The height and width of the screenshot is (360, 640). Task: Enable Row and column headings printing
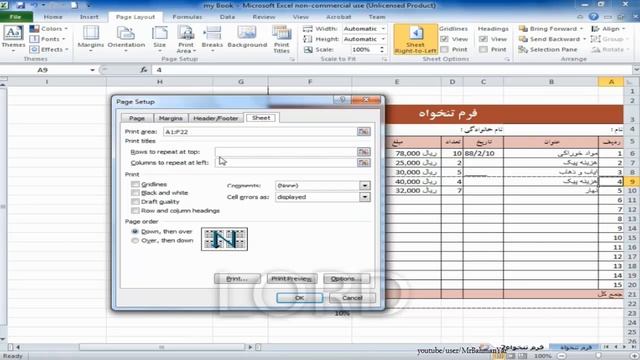coord(135,211)
